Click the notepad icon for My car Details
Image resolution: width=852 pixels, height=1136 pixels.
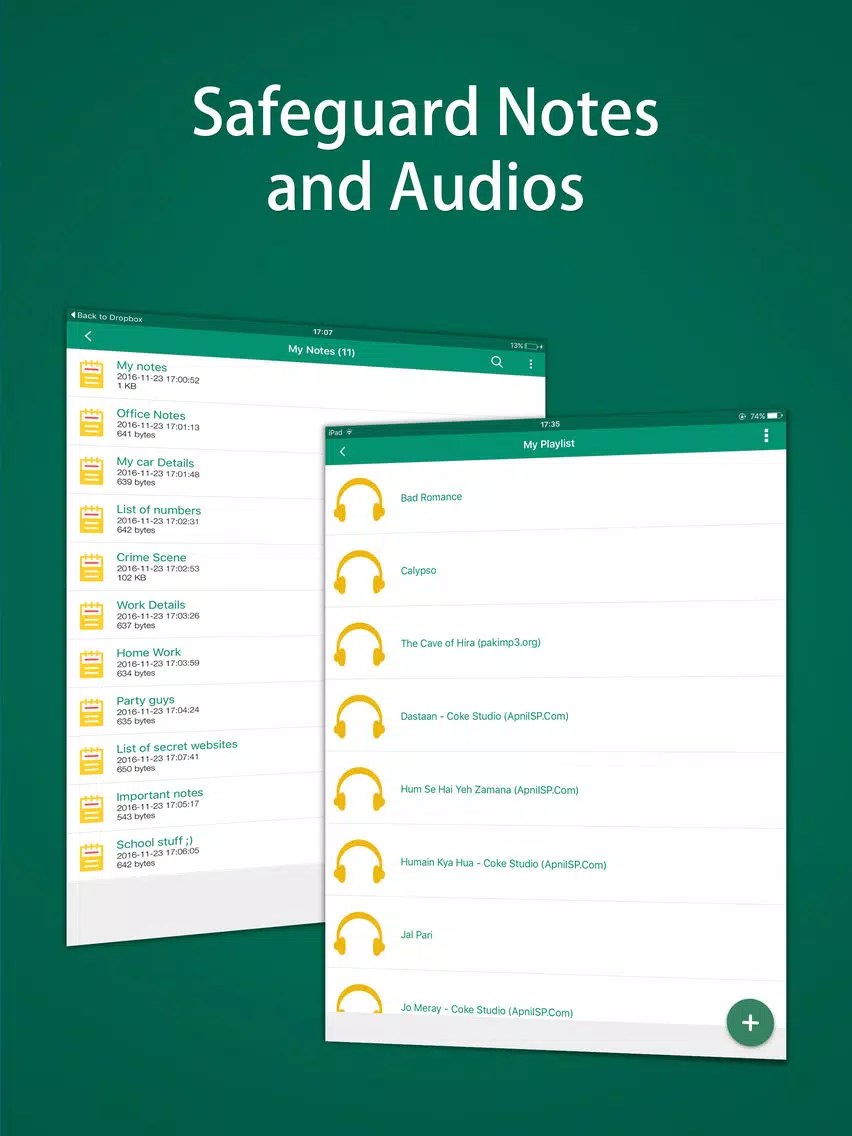pos(91,470)
